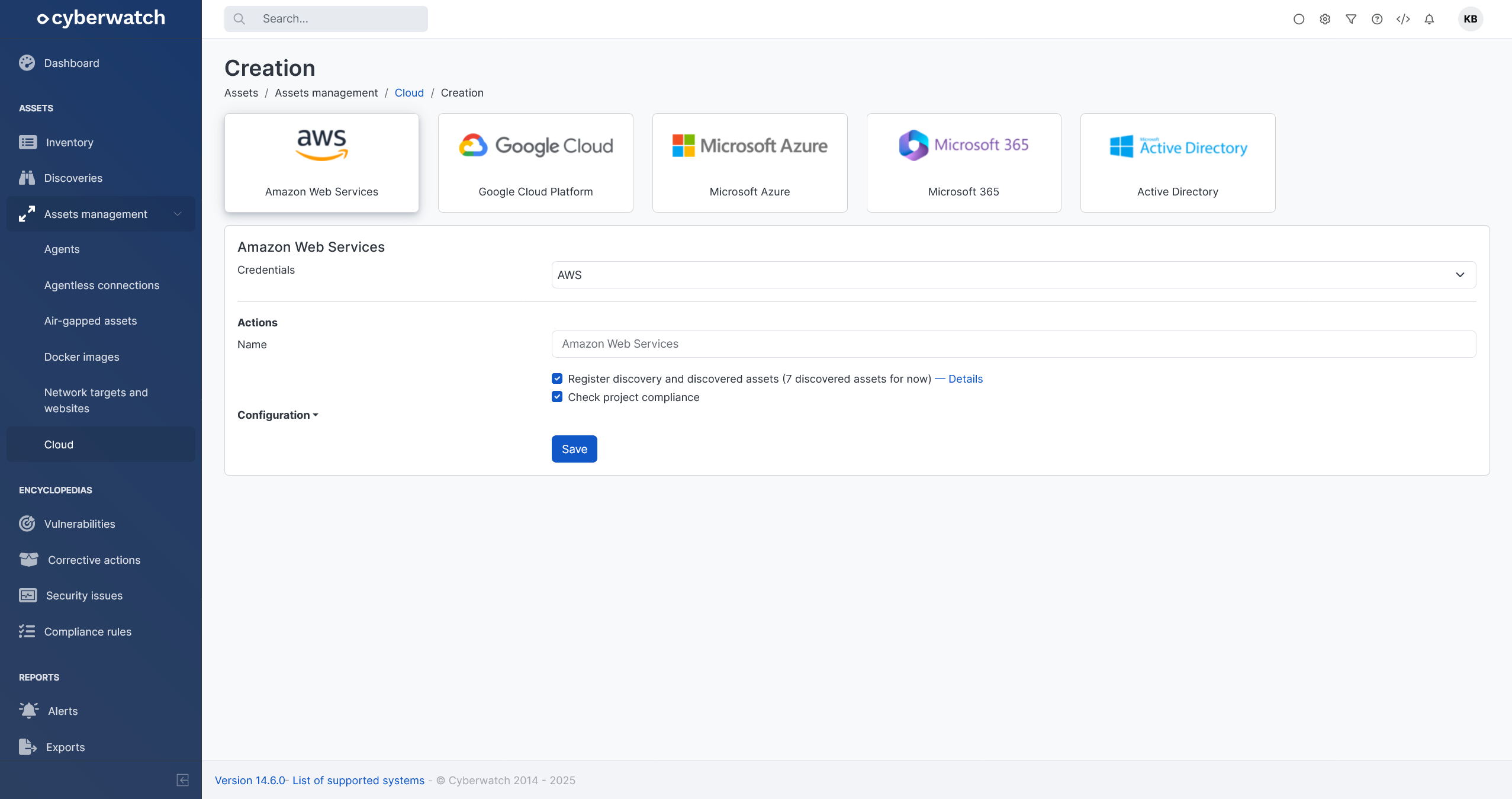Viewport: 1512px width, 799px height.
Task: Collapse the sidebar with bottom arrow icon
Action: [x=183, y=780]
